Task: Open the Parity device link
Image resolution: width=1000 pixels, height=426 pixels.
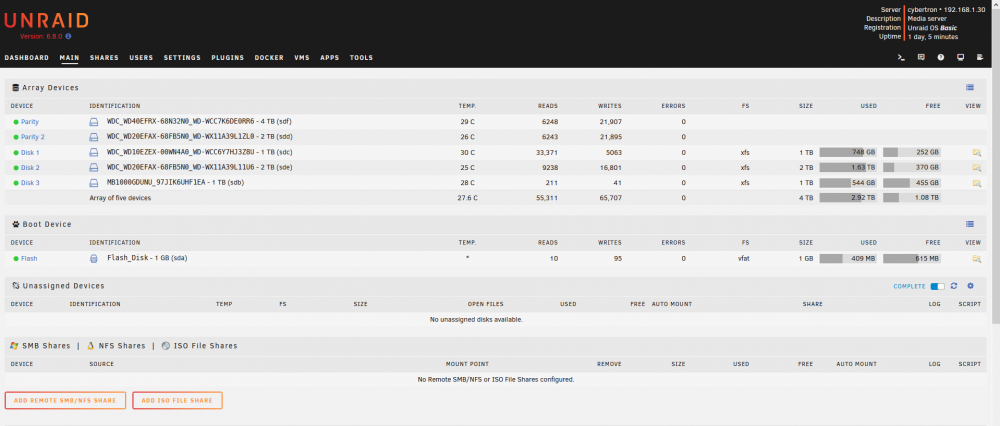Action: click(x=30, y=122)
